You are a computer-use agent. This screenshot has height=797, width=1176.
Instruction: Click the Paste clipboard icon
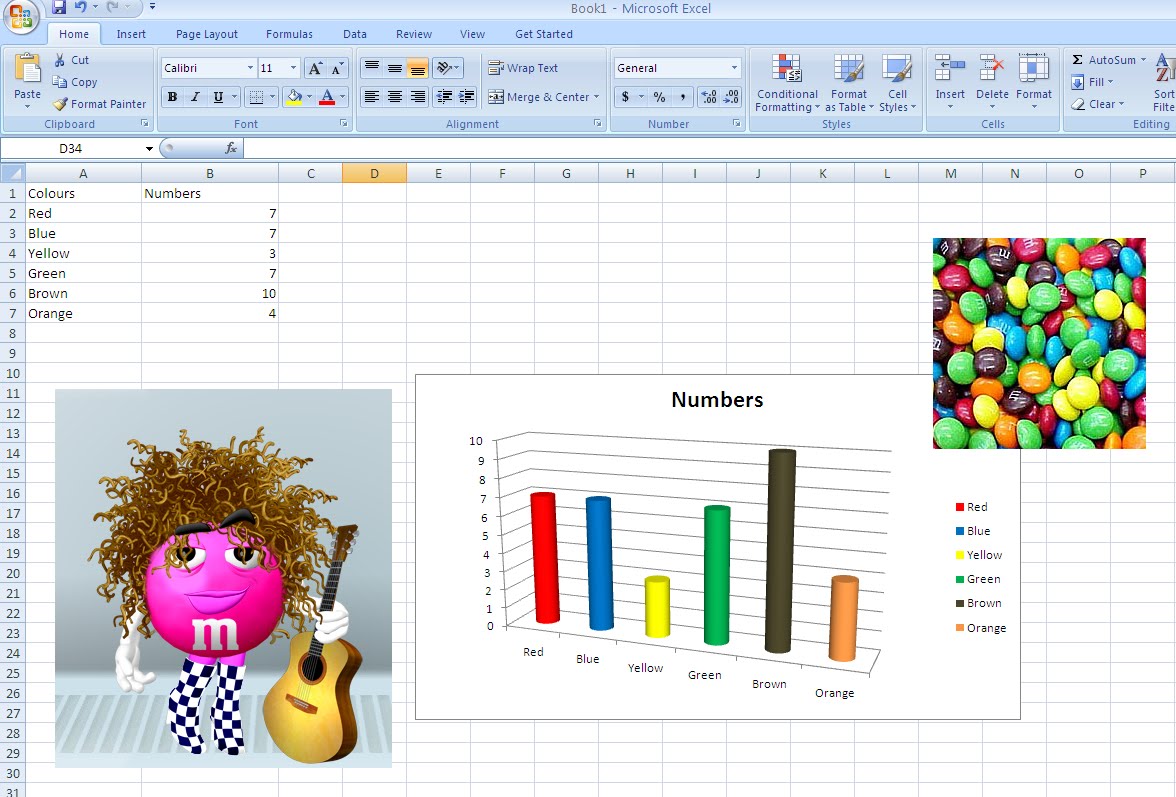[x=28, y=69]
